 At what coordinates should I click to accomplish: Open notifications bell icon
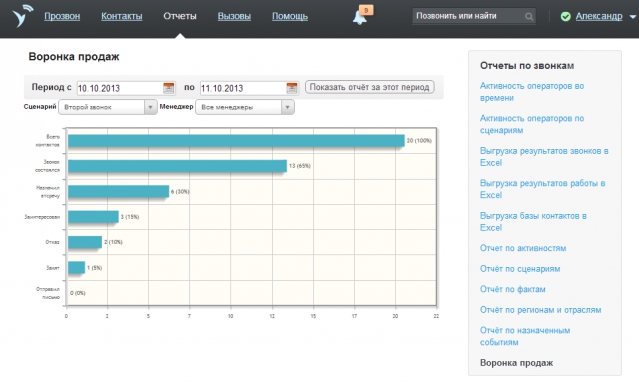(x=359, y=18)
